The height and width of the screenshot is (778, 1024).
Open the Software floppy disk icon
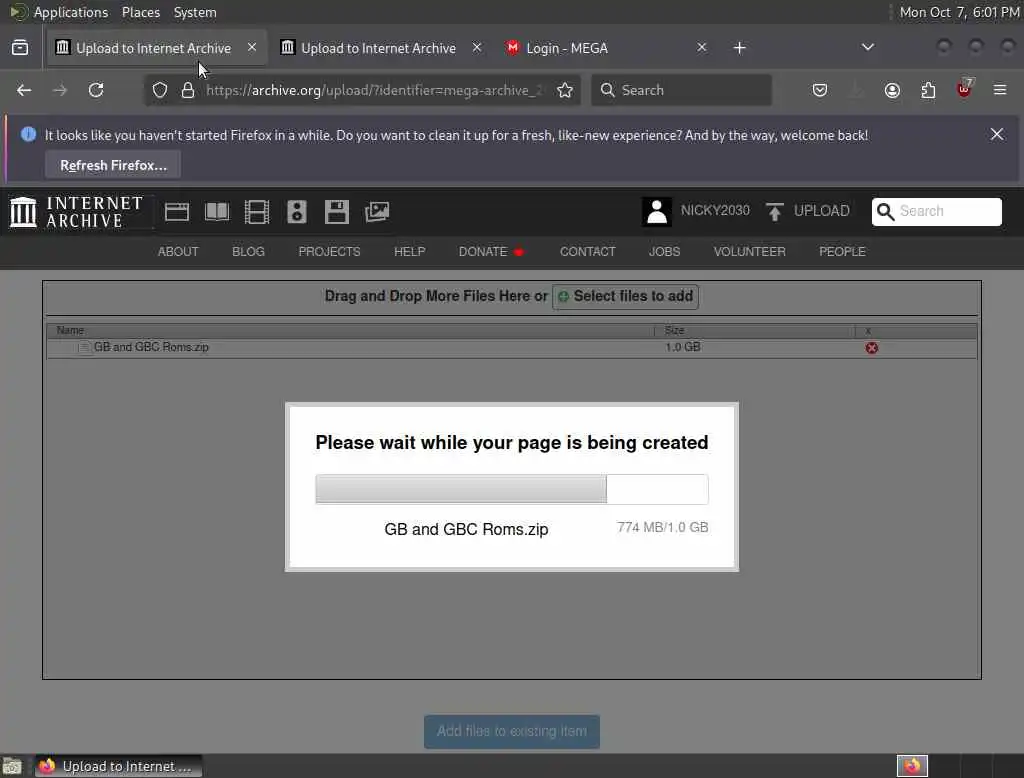[337, 212]
